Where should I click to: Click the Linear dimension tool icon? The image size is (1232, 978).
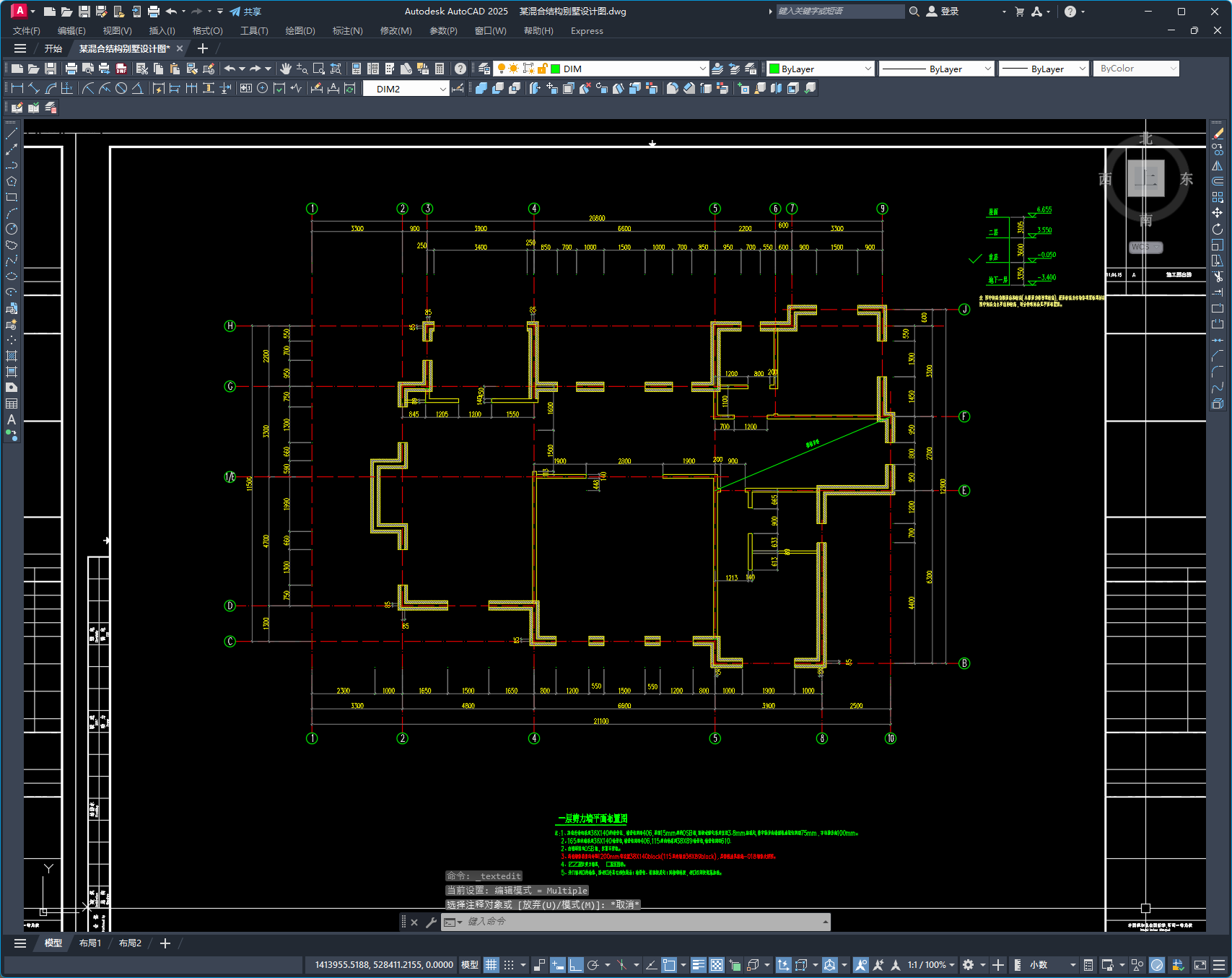point(17,88)
